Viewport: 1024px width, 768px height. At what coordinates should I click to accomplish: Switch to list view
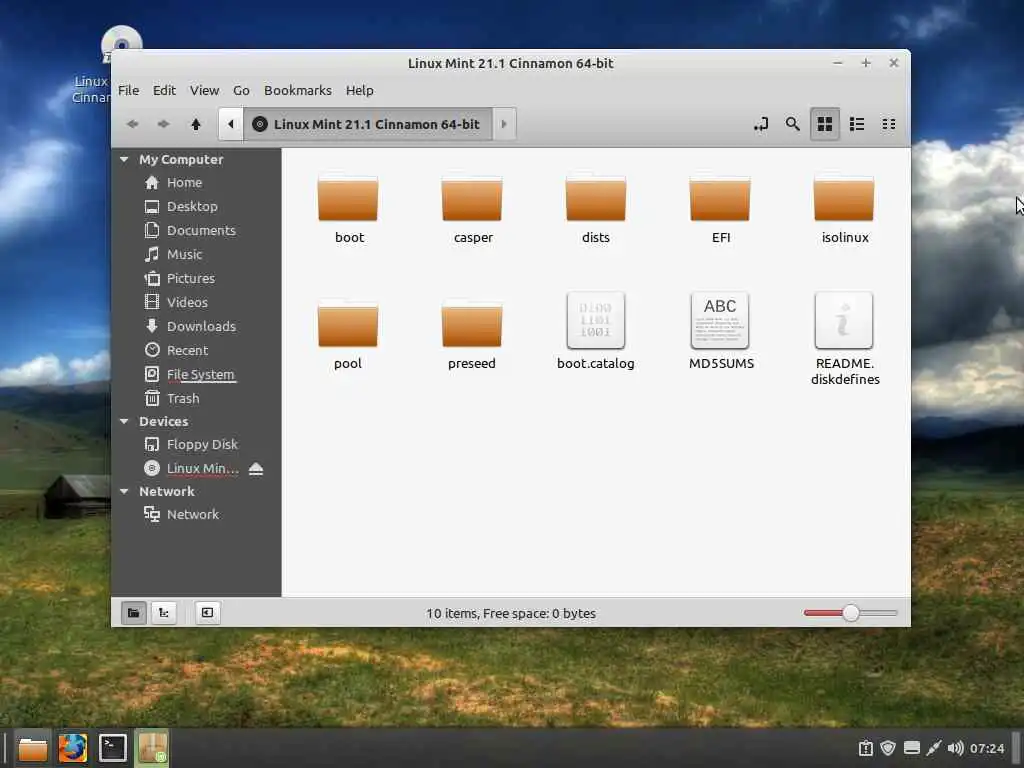[857, 124]
